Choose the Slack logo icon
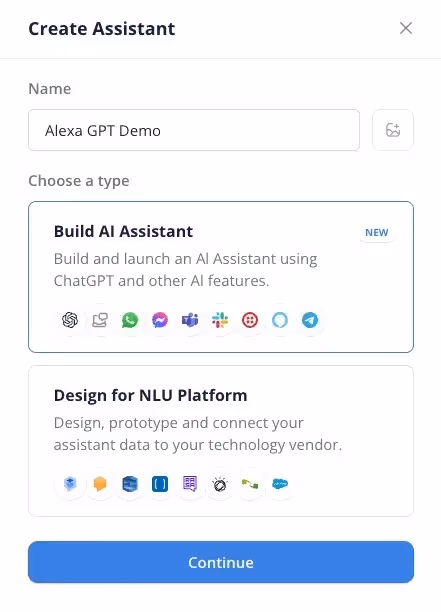Viewport: 441px width, 612px height. point(220,320)
